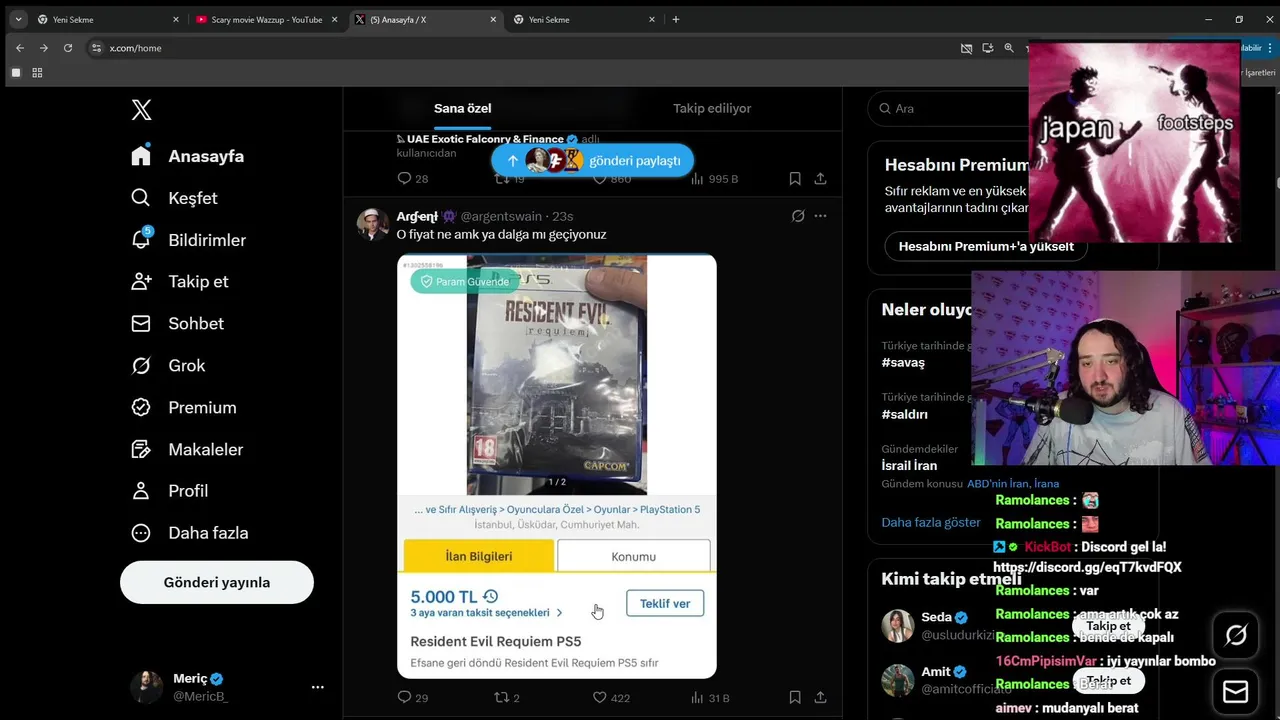
Task: Share the UAE Exotic Falconry post
Action: click(820, 178)
